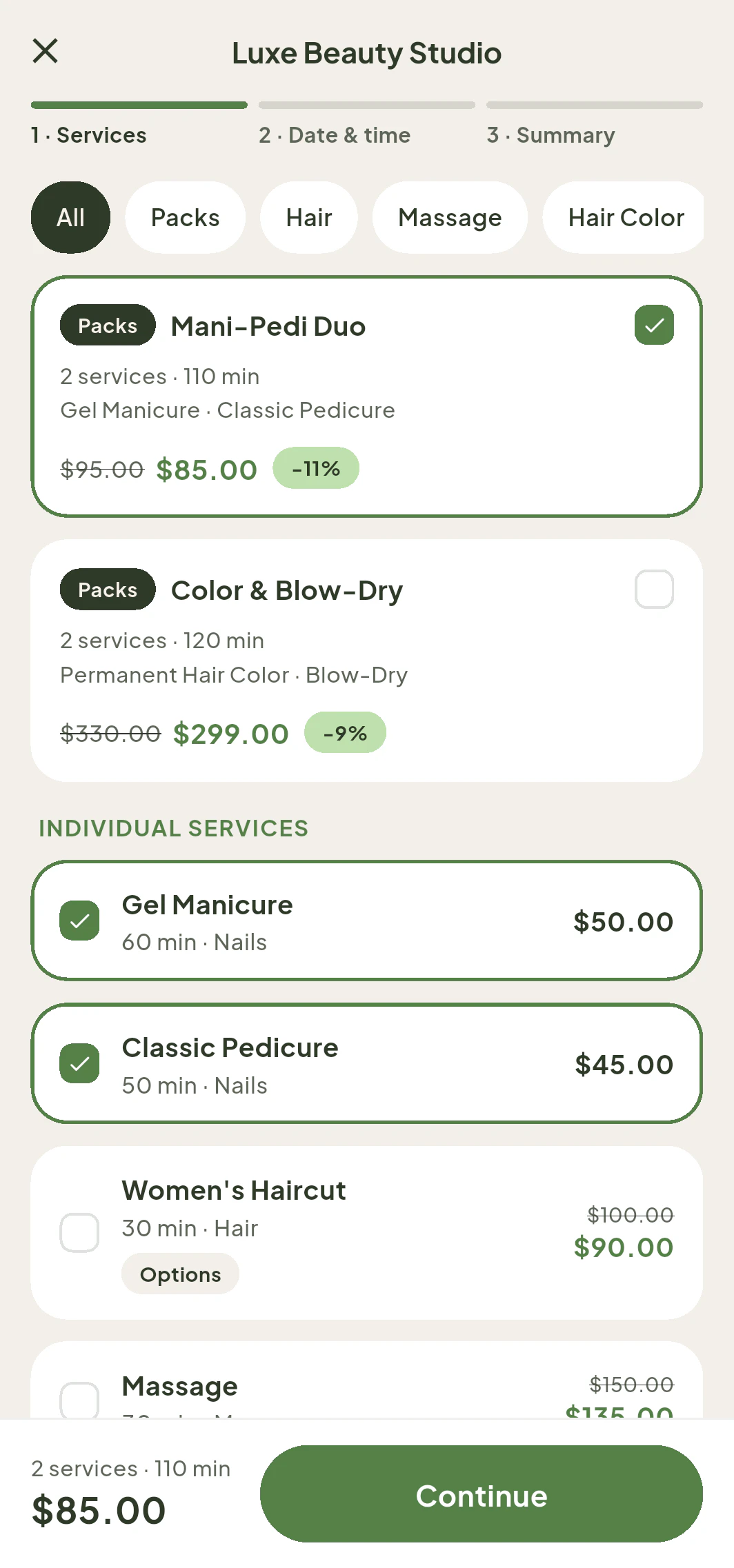Jump to the Summary step
Viewport: 734px width, 1568px height.
click(x=550, y=135)
